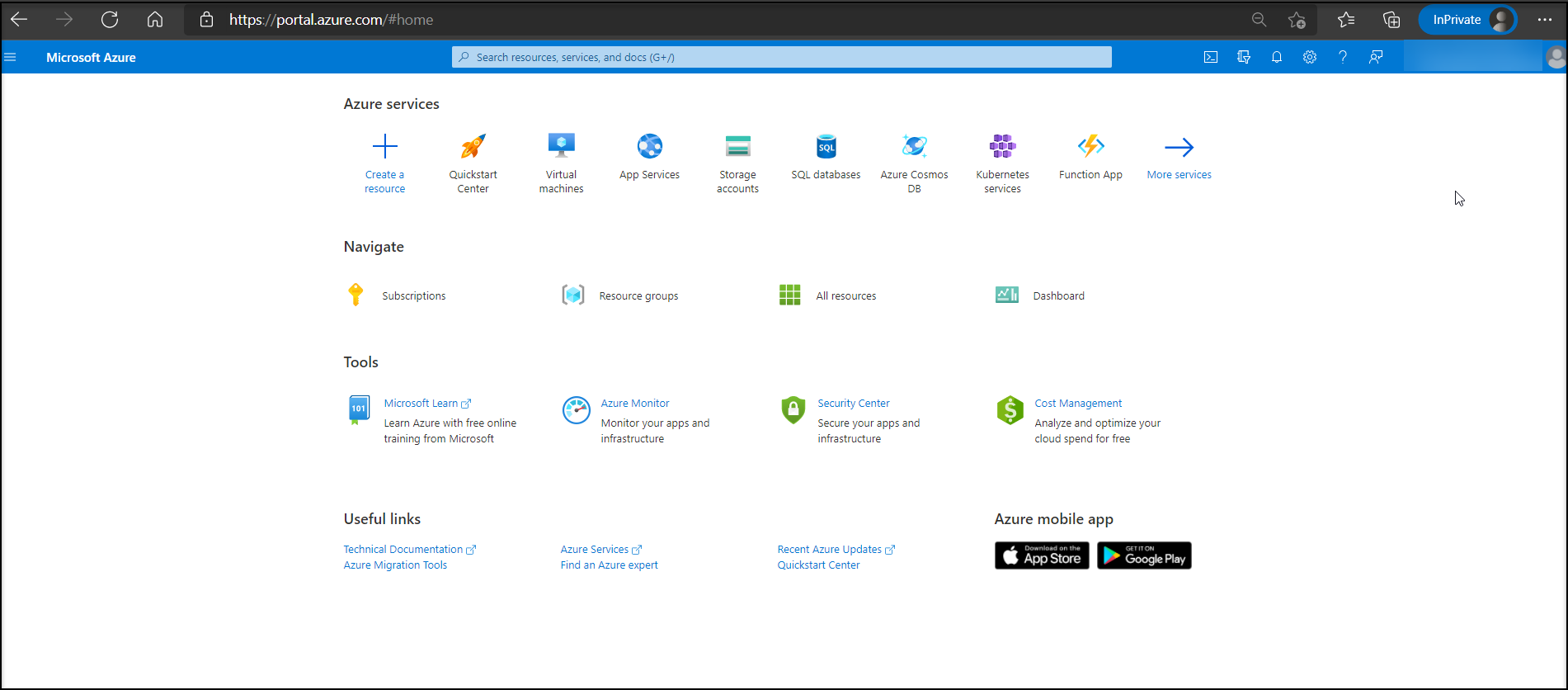Click the Subscriptions label under Navigate
The image size is (1568, 690).
point(414,295)
